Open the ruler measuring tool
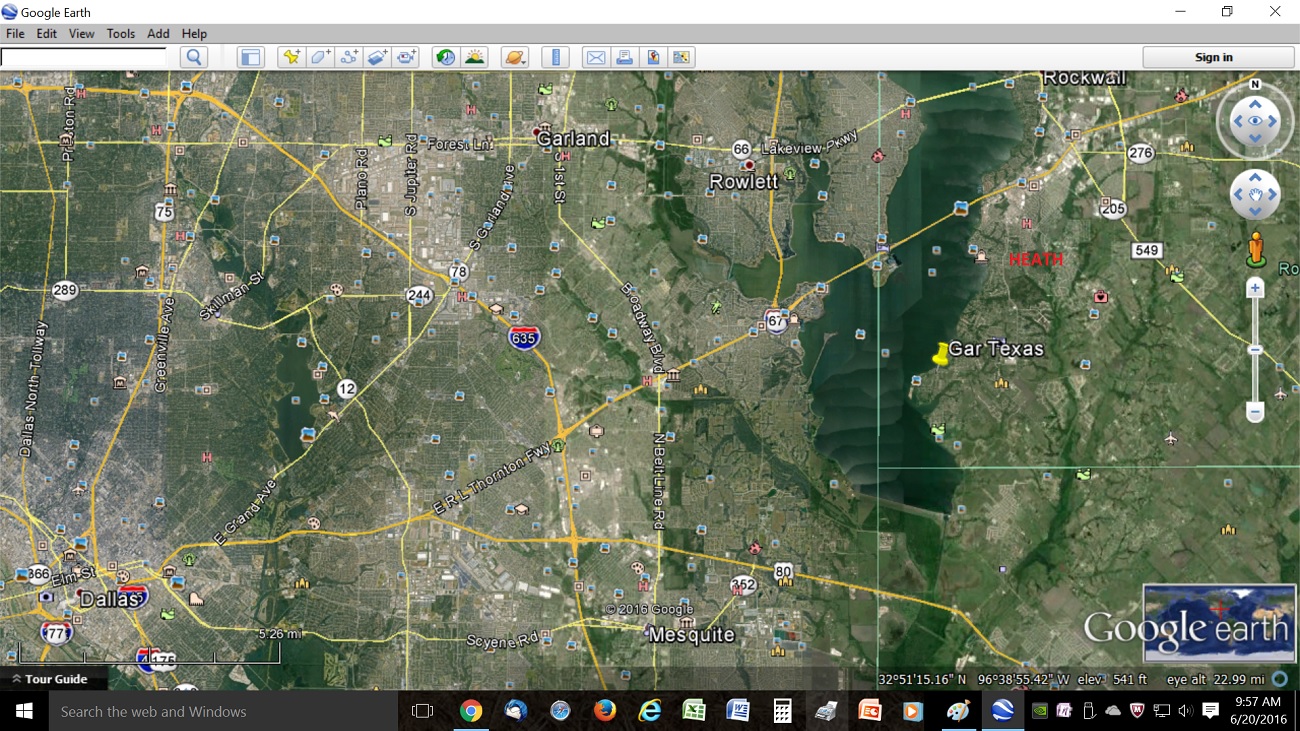1300x731 pixels. 555,57
